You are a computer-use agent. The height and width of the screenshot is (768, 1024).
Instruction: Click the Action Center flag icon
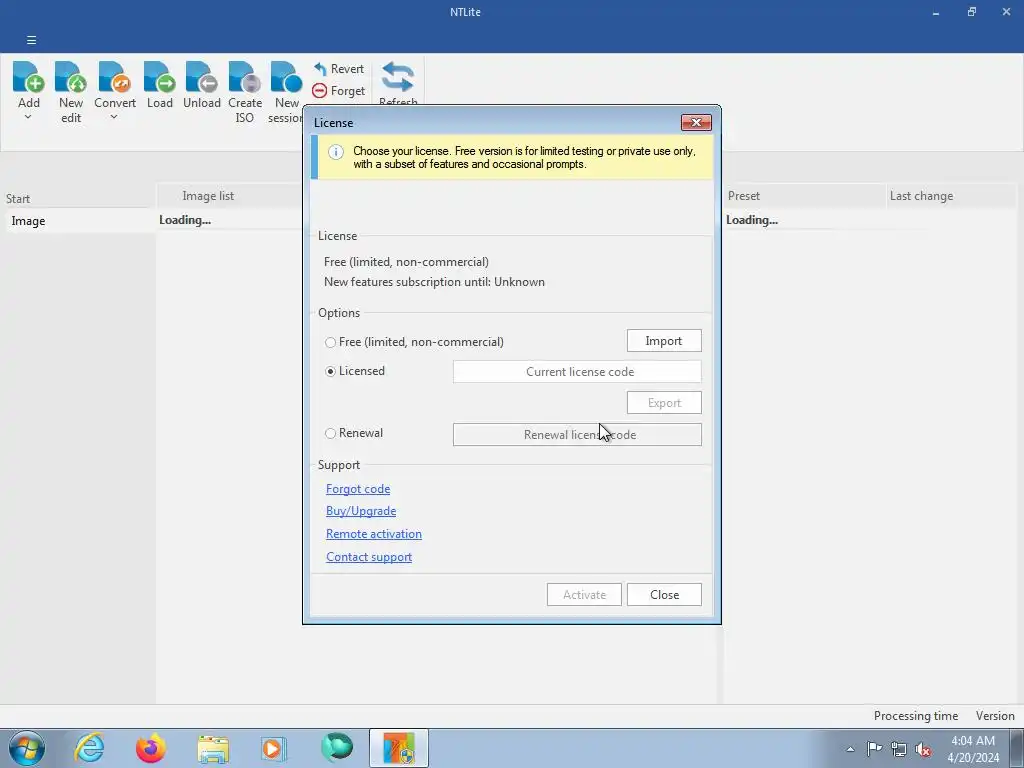click(874, 749)
